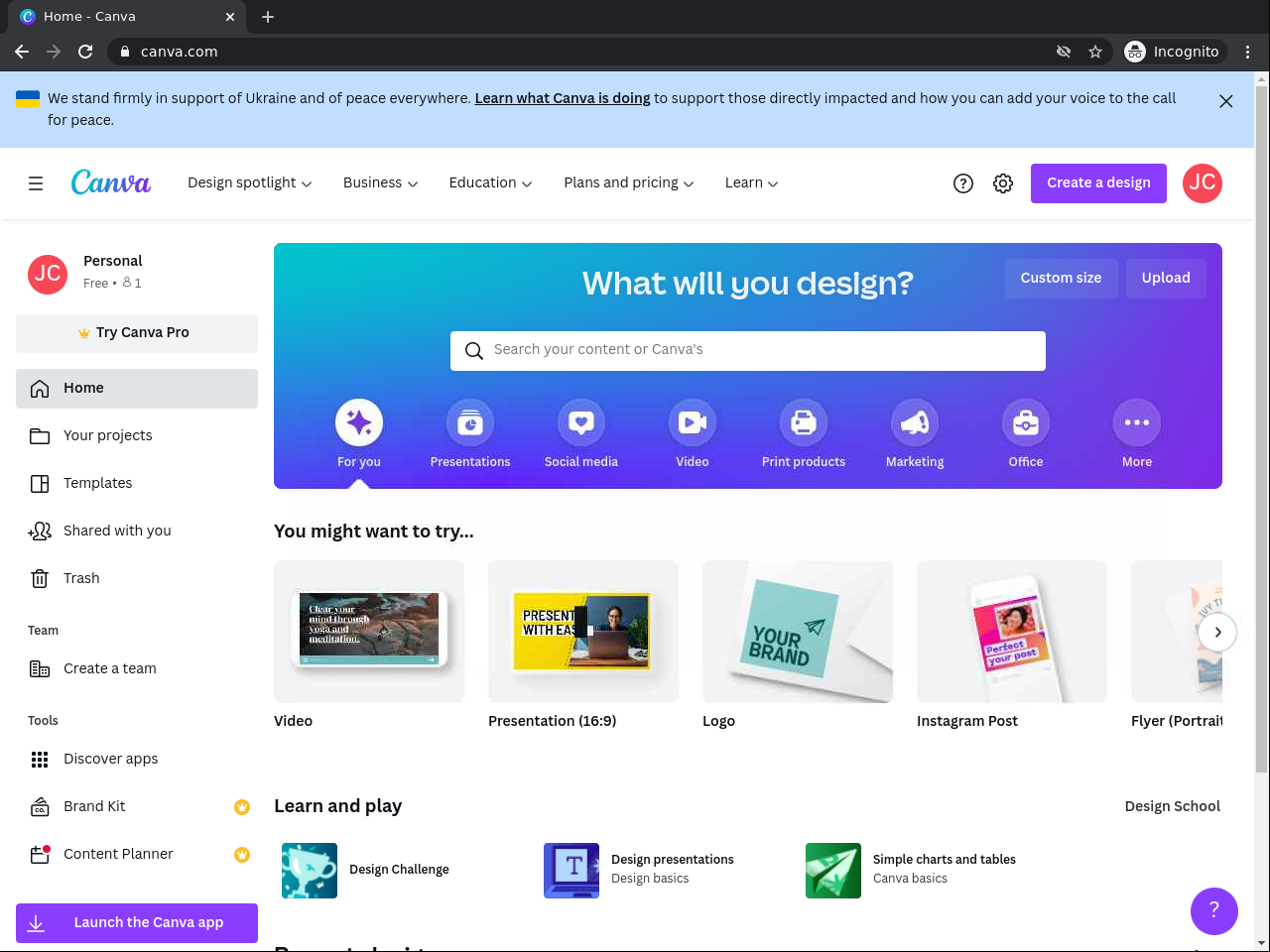Select the Office briefcase icon
This screenshot has height=952, width=1270.
coord(1026,422)
